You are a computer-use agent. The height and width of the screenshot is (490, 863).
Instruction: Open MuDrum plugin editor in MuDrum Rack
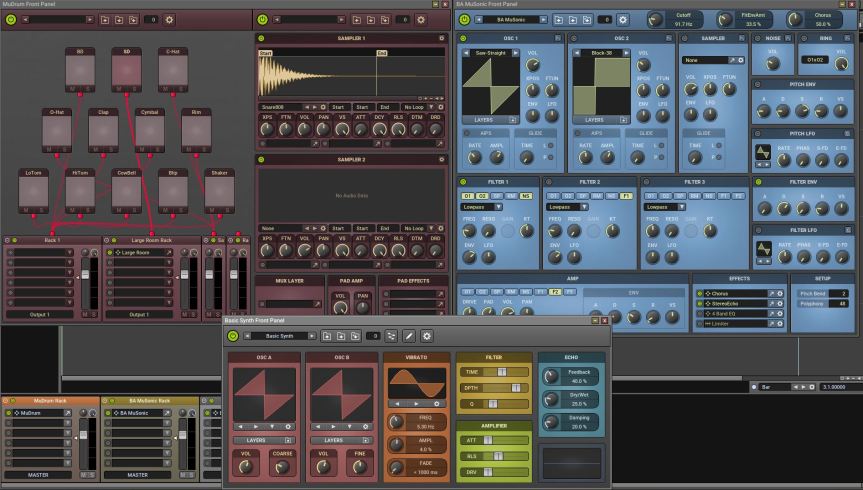pyautogui.click(x=67, y=412)
